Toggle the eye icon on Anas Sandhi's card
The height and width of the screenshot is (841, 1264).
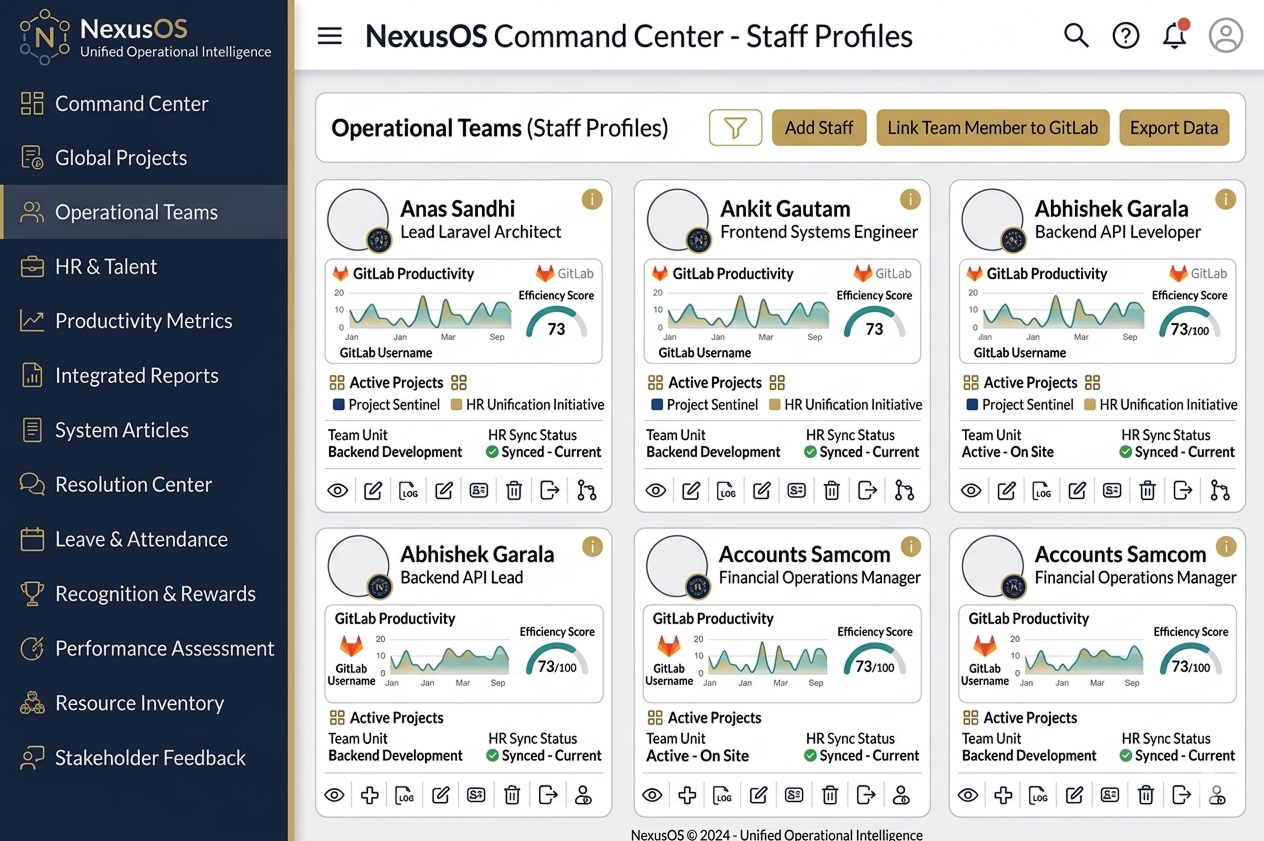tap(338, 490)
